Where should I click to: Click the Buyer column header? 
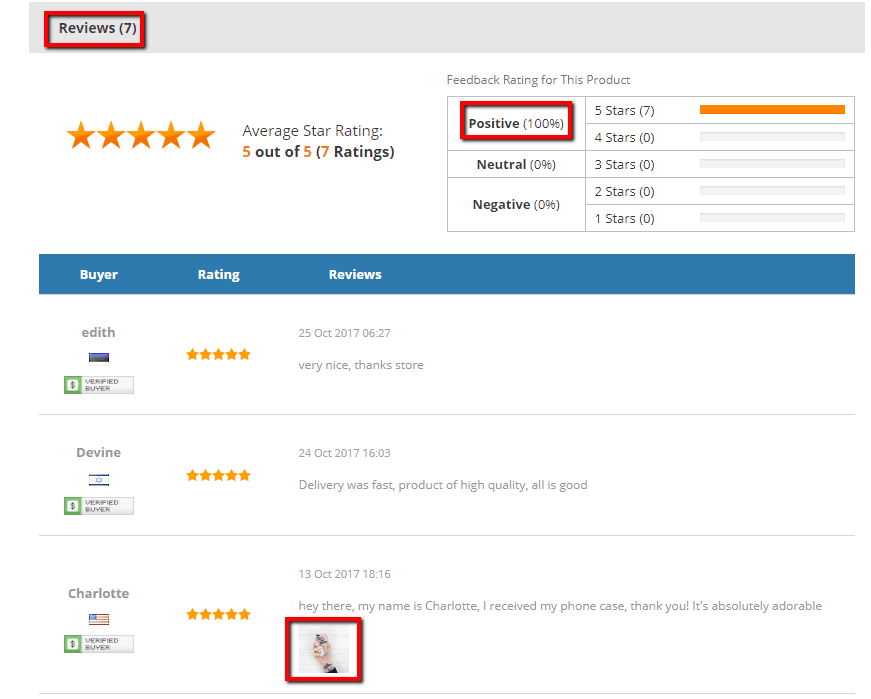point(99,274)
